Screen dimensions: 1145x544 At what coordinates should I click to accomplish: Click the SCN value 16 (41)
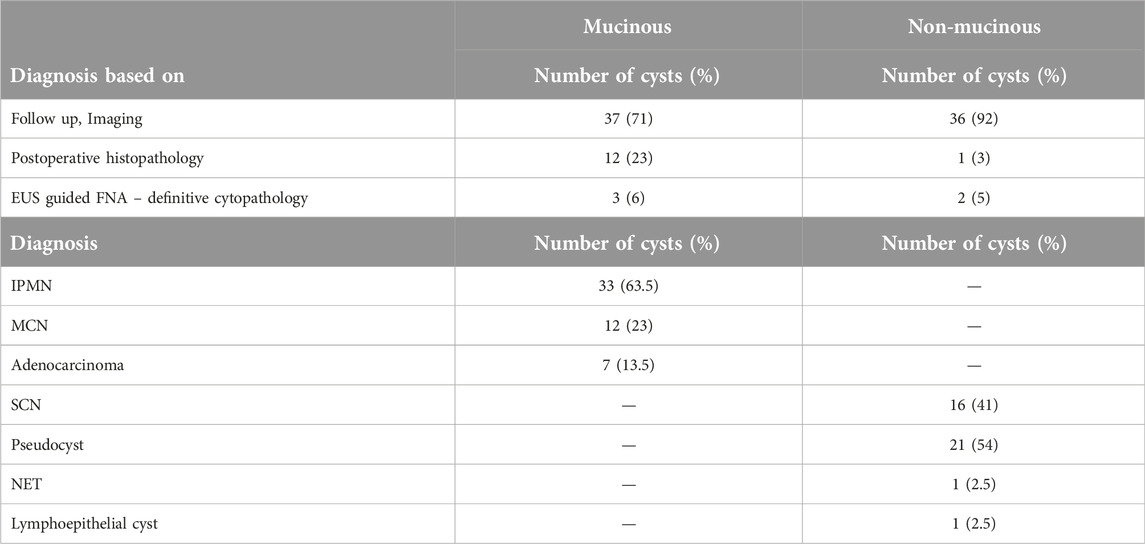[973, 405]
